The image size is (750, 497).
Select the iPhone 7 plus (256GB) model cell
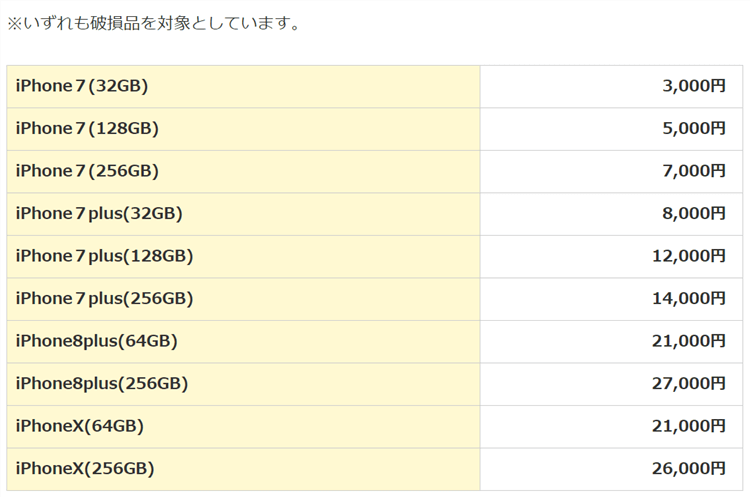104,298
